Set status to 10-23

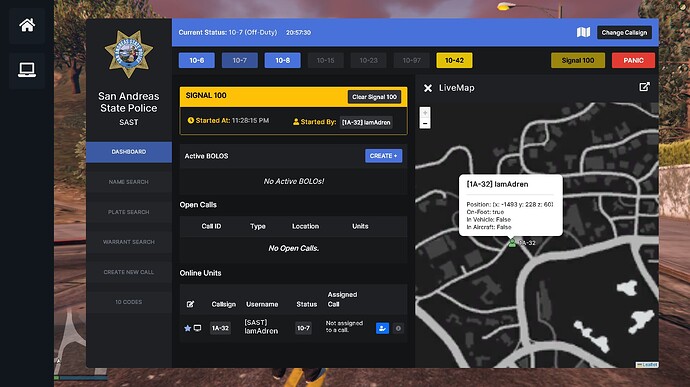pos(368,60)
